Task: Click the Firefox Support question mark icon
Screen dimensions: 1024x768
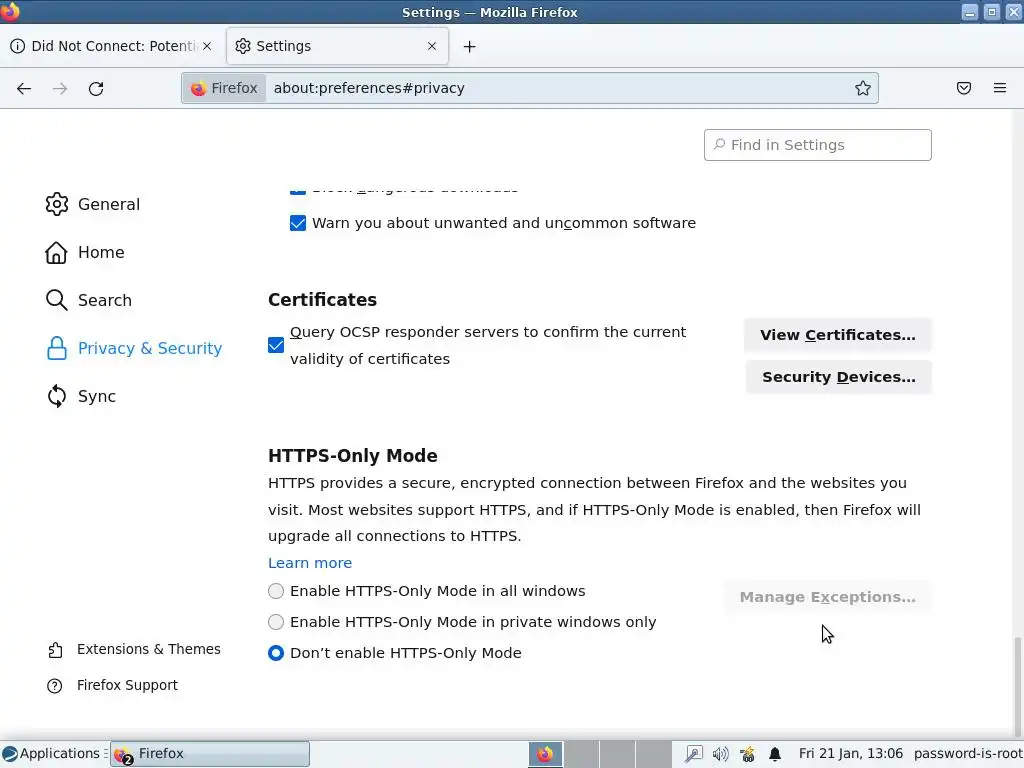Action: coord(55,686)
